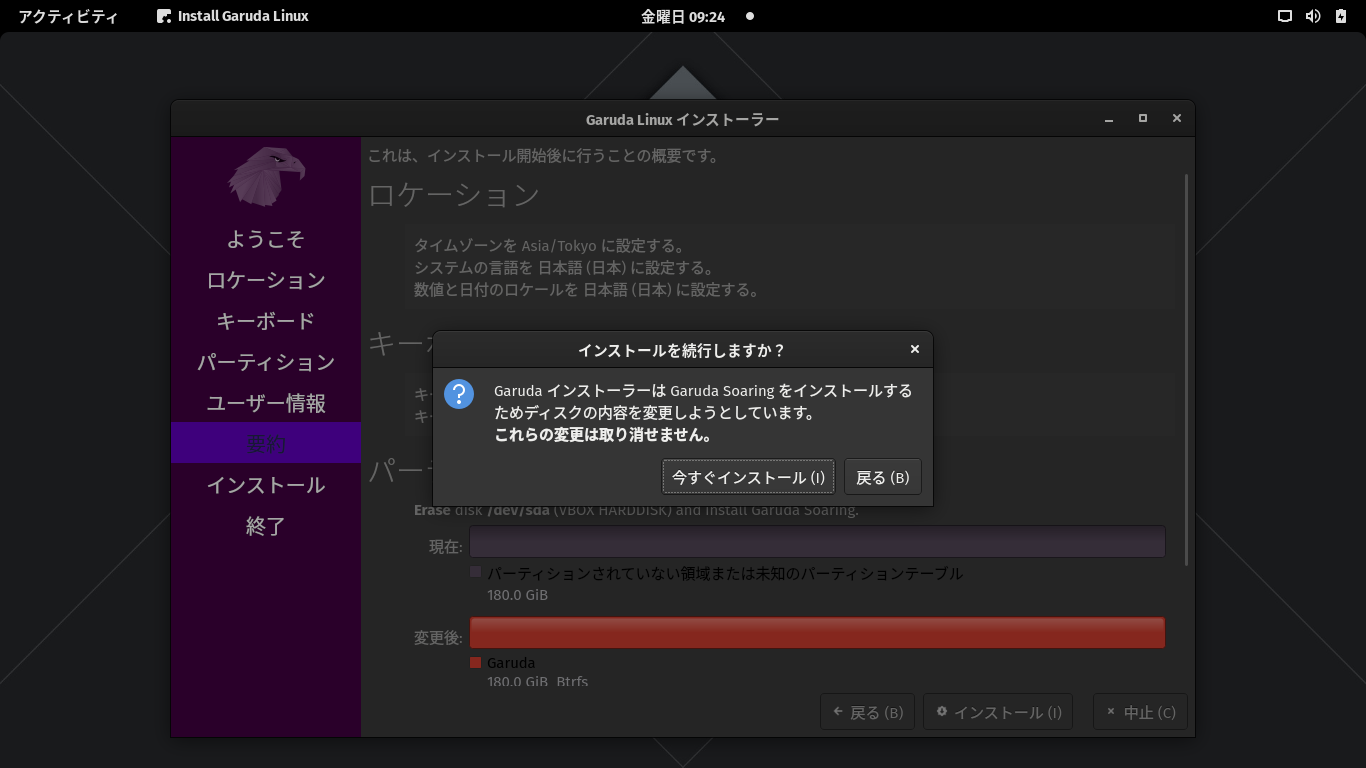The width and height of the screenshot is (1366, 768).
Task: Click text タイムゾーンを Asia/Tokyo に設定する
Action: 549,246
